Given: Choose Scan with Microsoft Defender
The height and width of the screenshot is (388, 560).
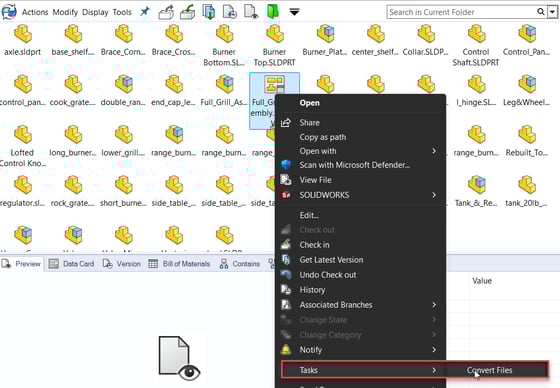Looking at the screenshot, I should (x=361, y=165).
